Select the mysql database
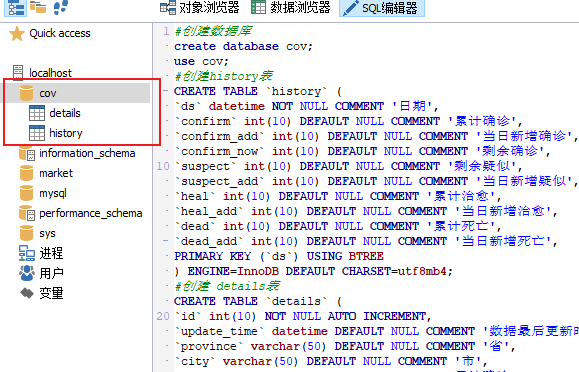This screenshot has height=372, width=579. (x=53, y=193)
